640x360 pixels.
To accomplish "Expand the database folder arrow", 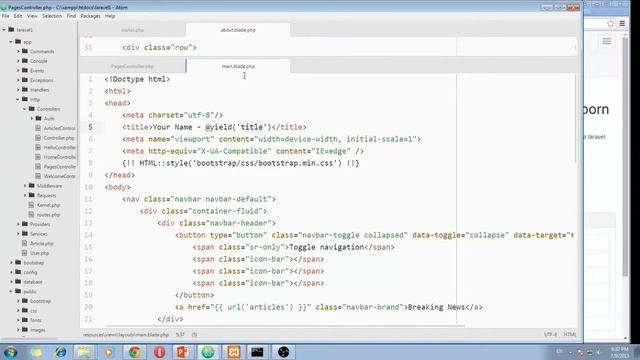I will click(x=11, y=282).
